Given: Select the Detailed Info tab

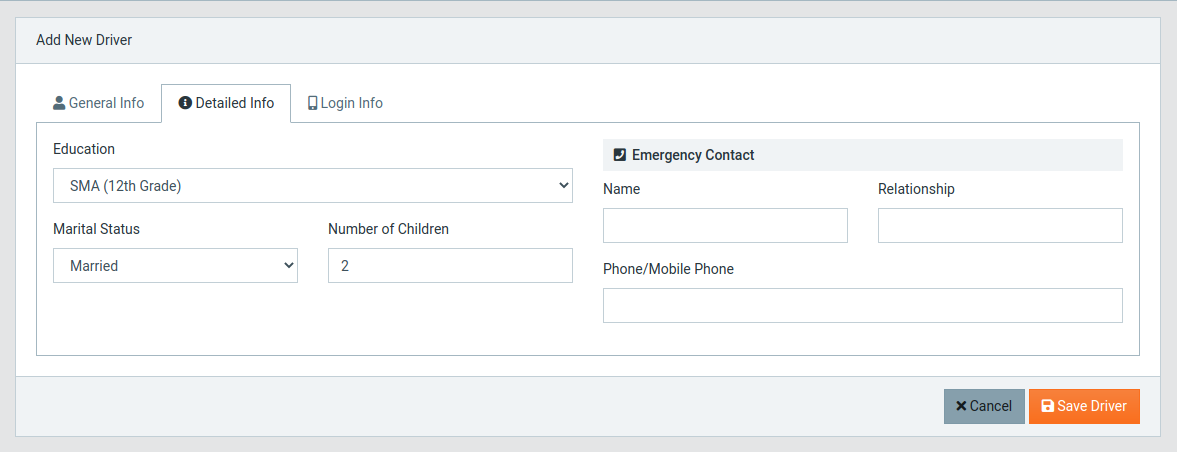Looking at the screenshot, I should [226, 104].
